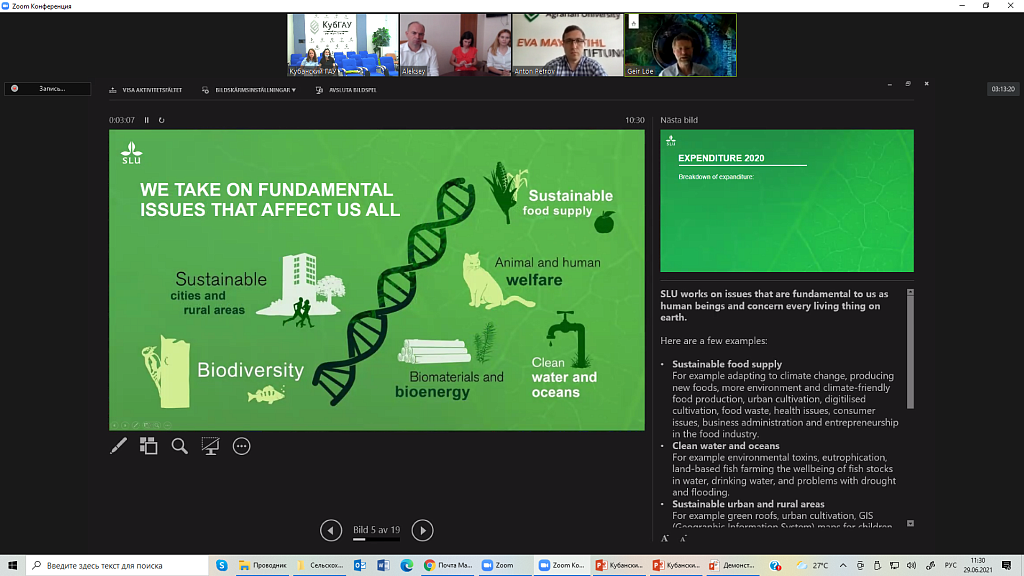This screenshot has width=1024, height=576.
Task: Click the notes pane scrollbar thumb
Action: [x=910, y=353]
